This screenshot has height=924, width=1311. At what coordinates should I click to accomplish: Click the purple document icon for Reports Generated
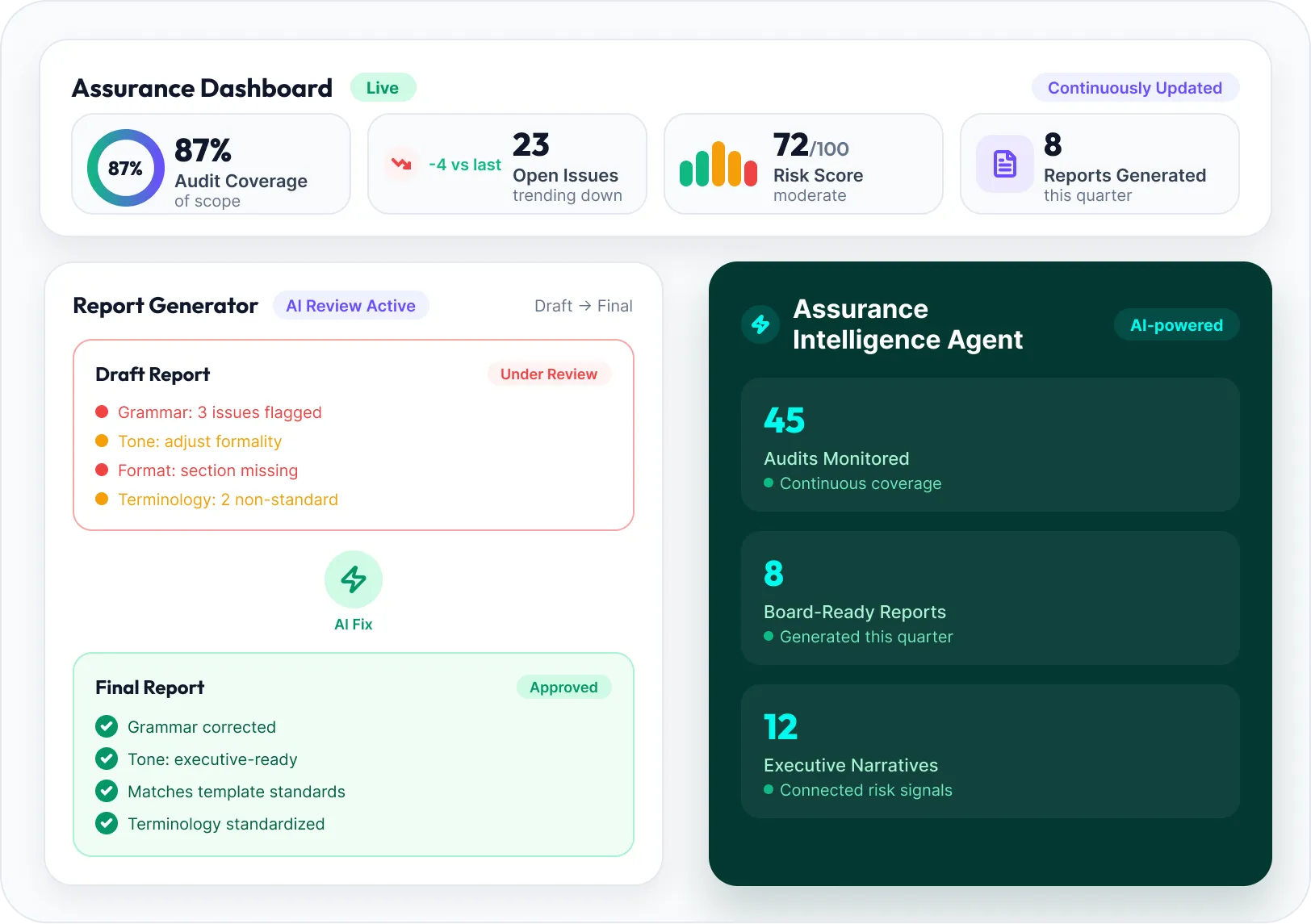(x=1005, y=165)
